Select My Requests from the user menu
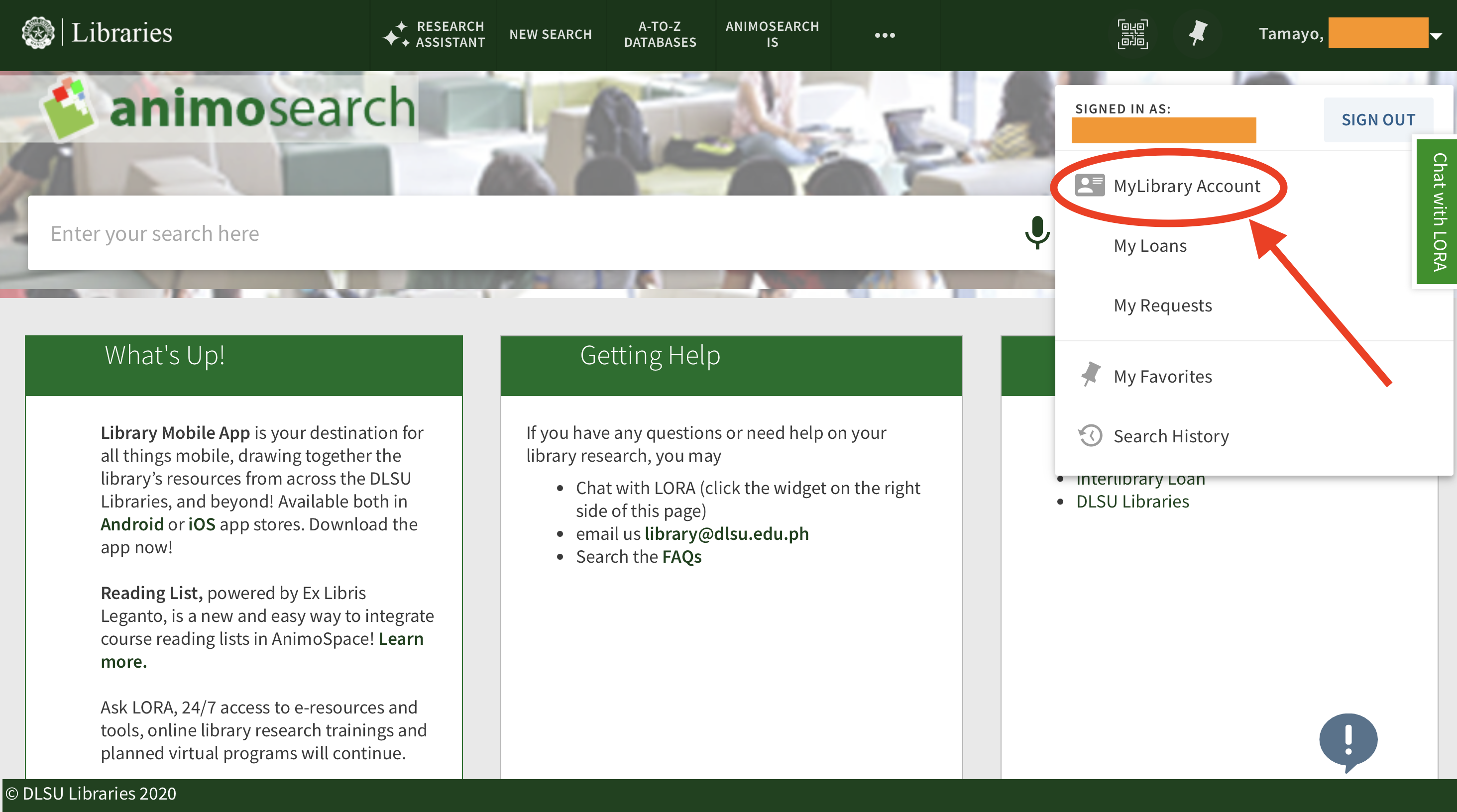Viewport: 1457px width, 812px height. (1162, 305)
